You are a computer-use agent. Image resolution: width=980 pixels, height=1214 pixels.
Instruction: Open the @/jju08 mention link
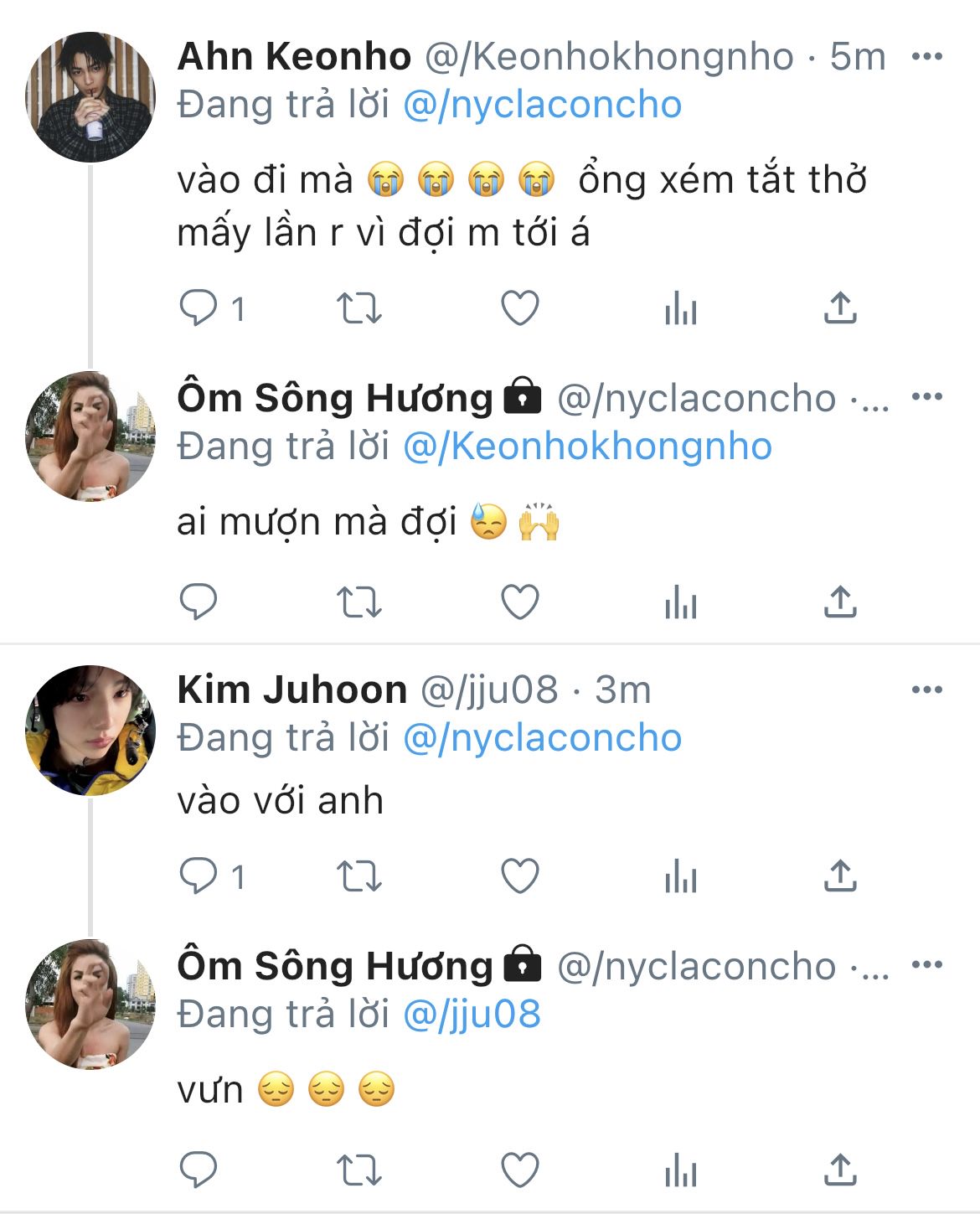pos(472,1015)
